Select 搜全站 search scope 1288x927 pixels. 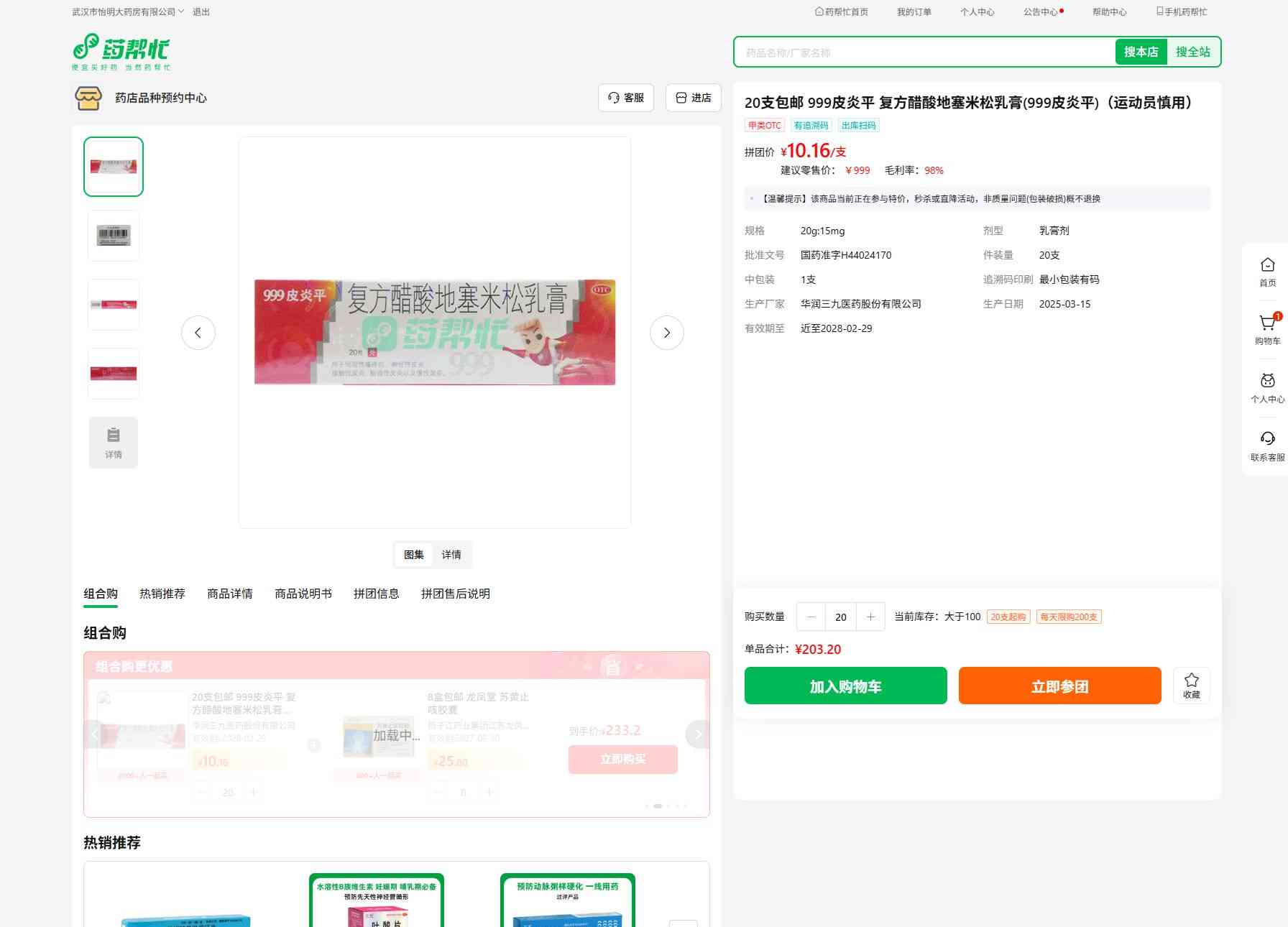1192,52
